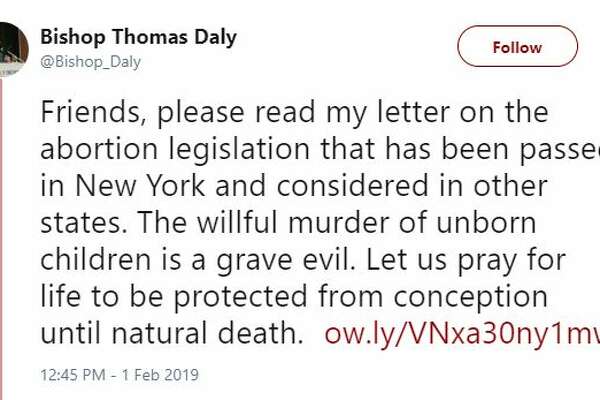This screenshot has width=600, height=400.
Task: Click the pink vertical thread bar
Action: tap(2, 237)
